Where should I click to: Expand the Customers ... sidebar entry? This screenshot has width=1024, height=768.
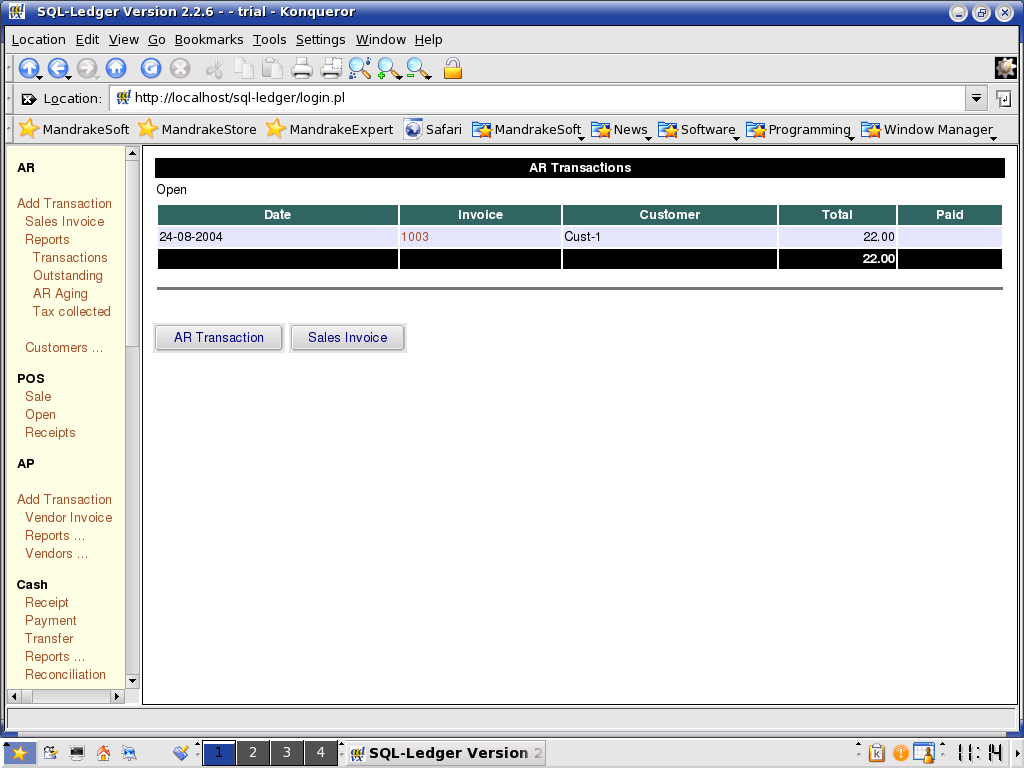pos(64,347)
